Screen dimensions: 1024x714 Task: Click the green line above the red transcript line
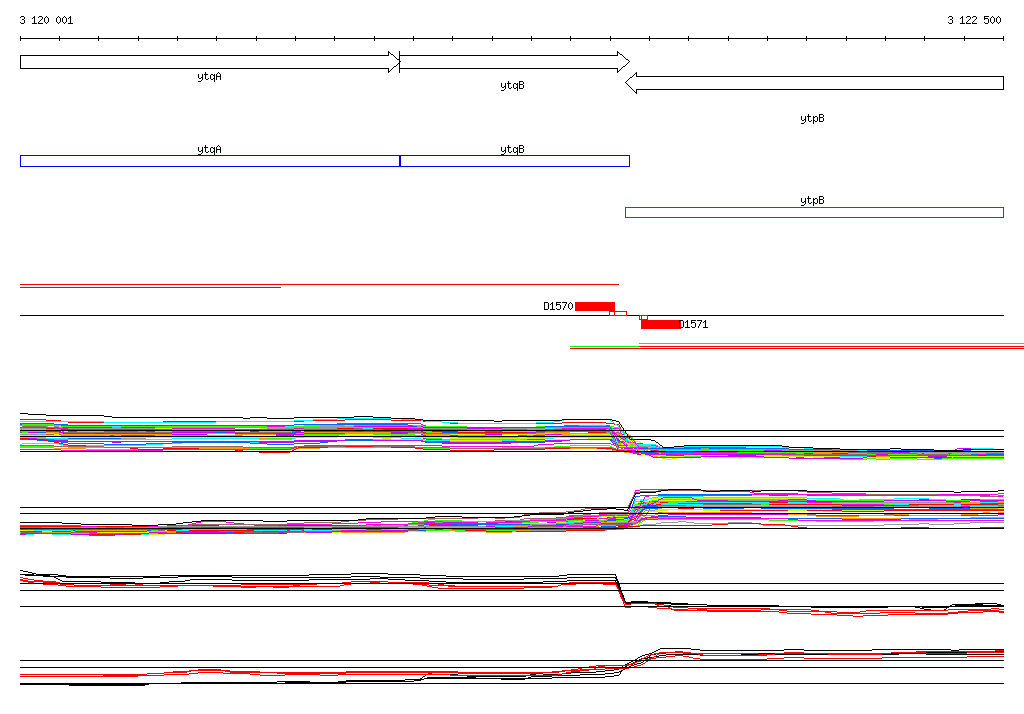click(831, 344)
